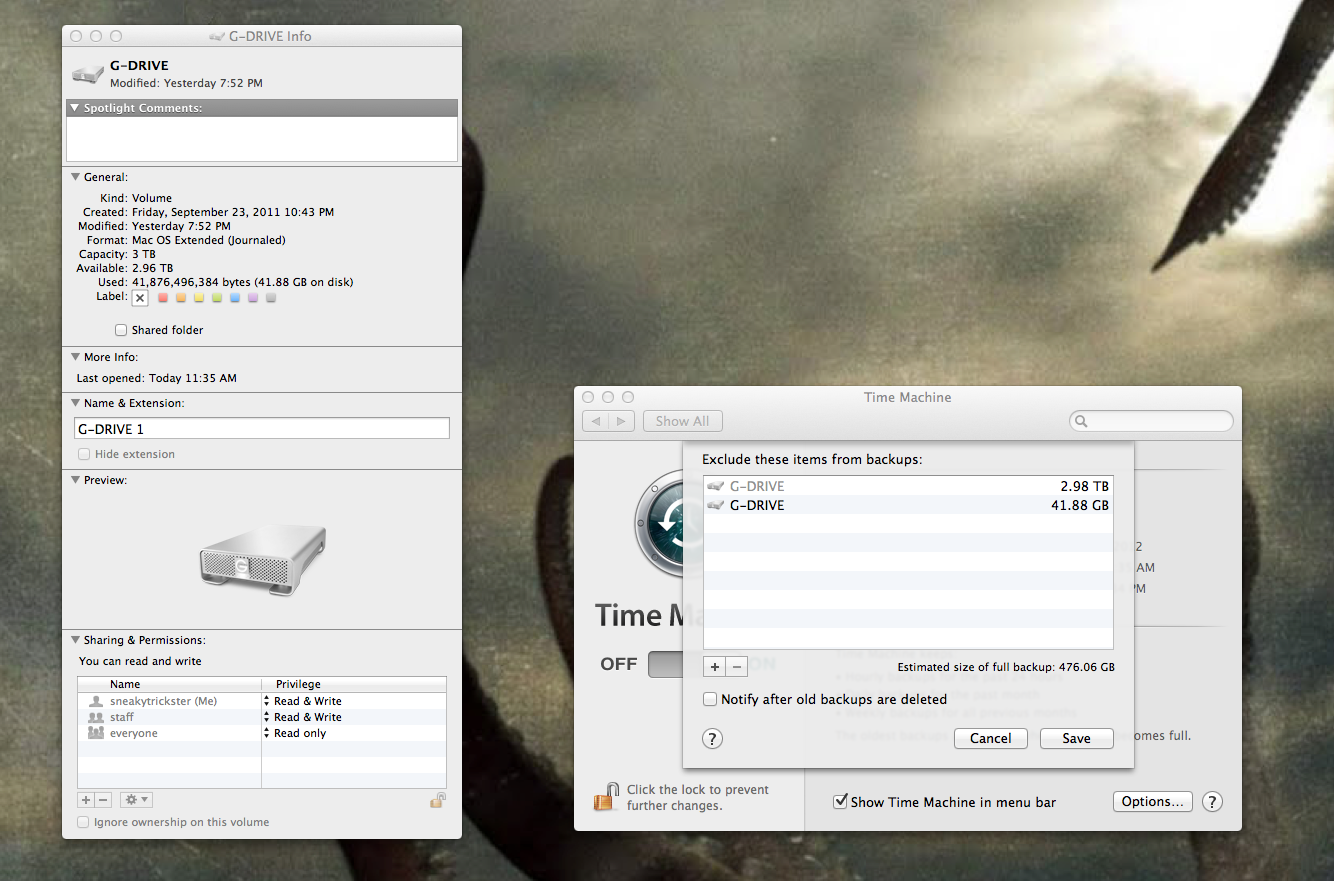Image resolution: width=1334 pixels, height=881 pixels.
Task: Go back in System Preferences
Action: [595, 421]
